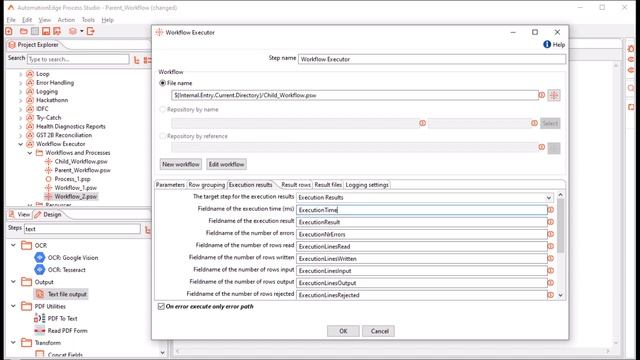Click the variable icon beside the ExecutionLinesRead field
Image resolution: width=640 pixels, height=360 pixels.
click(x=551, y=246)
